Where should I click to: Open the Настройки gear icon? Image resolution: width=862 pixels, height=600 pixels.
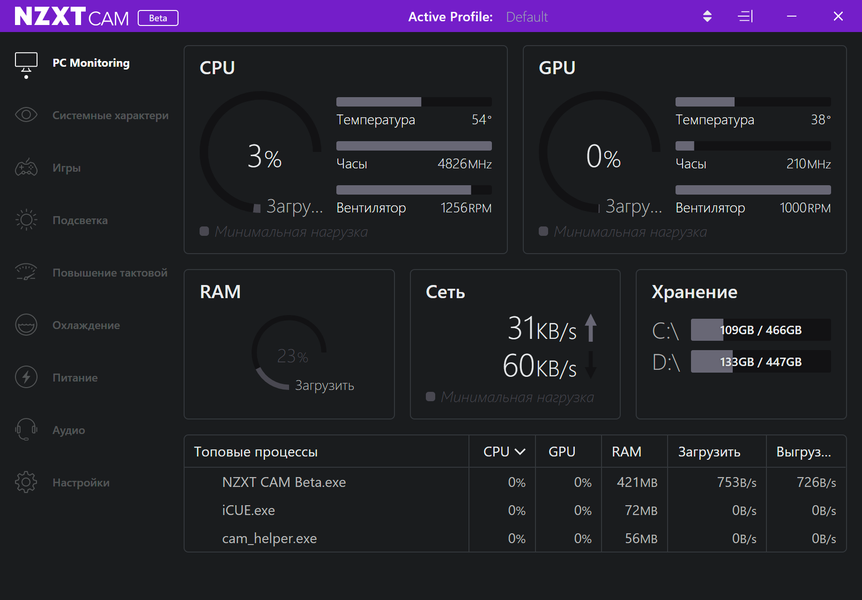[x=26, y=482]
